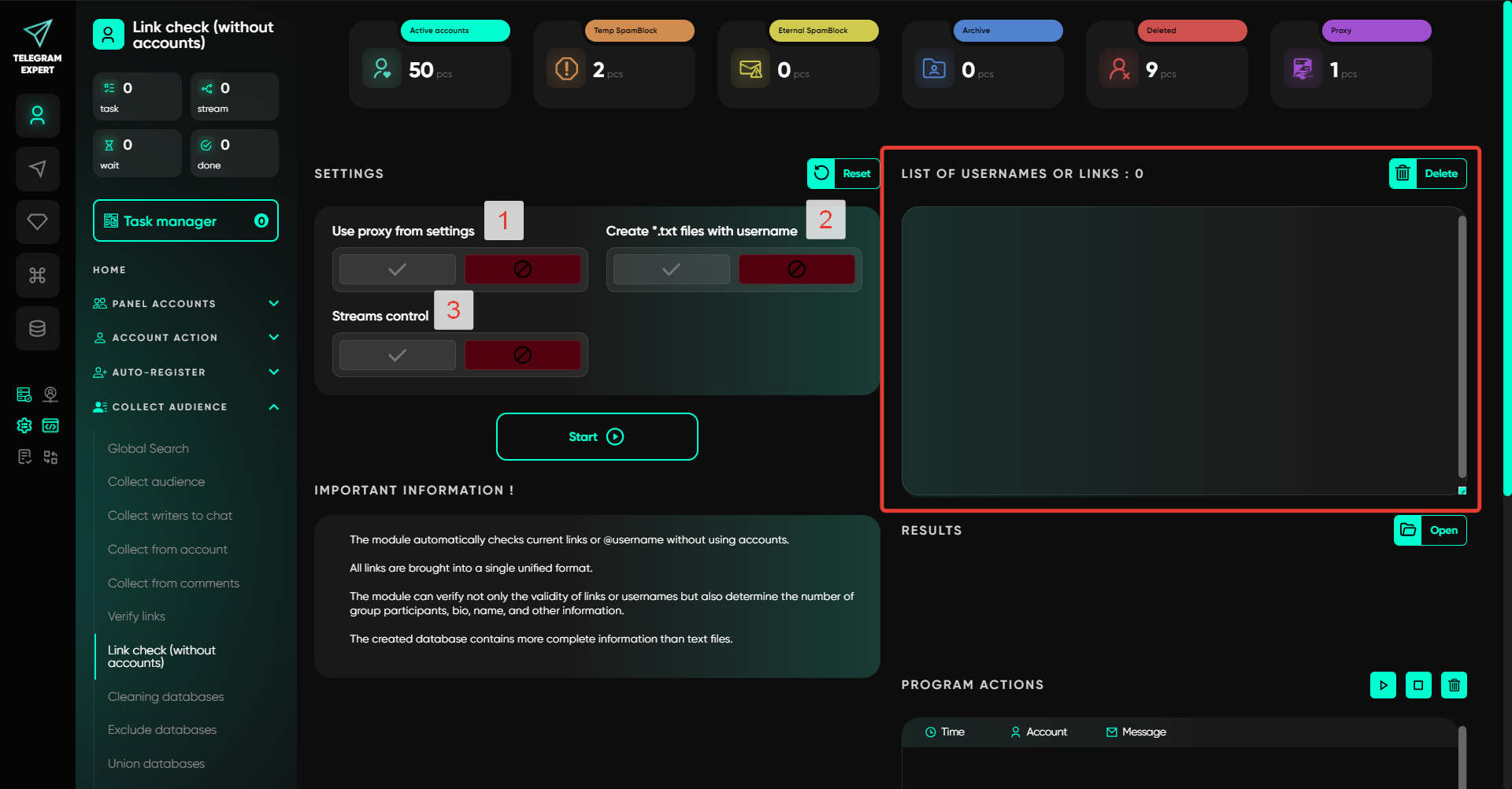Screen dimensions: 1512x789
Task: Click the Reset settings button
Action: click(843, 174)
